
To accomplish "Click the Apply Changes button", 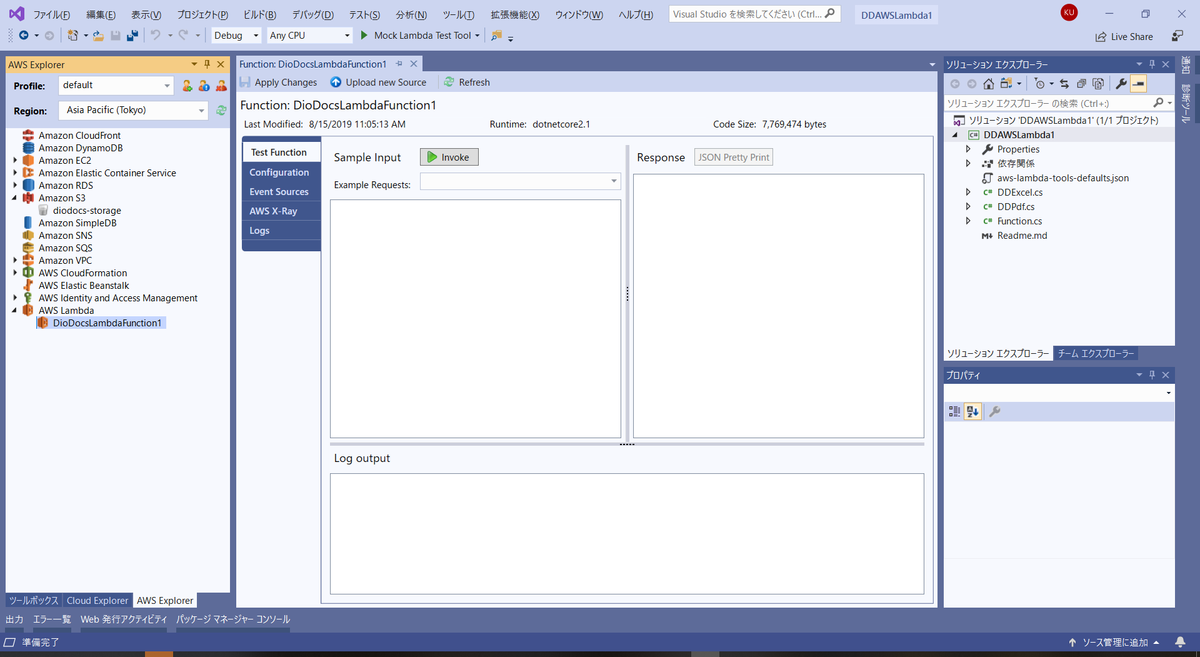I will click(x=278, y=82).
